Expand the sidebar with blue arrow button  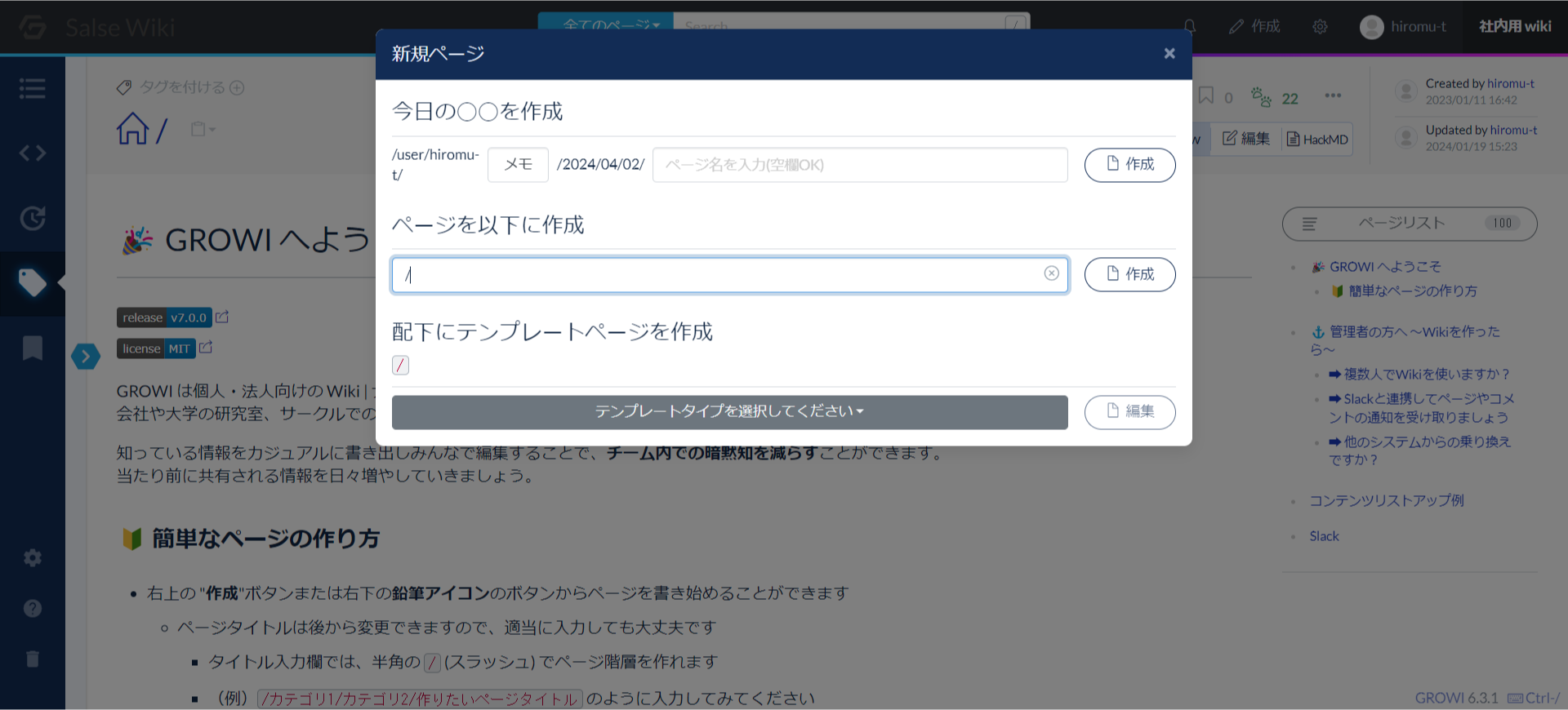point(85,356)
